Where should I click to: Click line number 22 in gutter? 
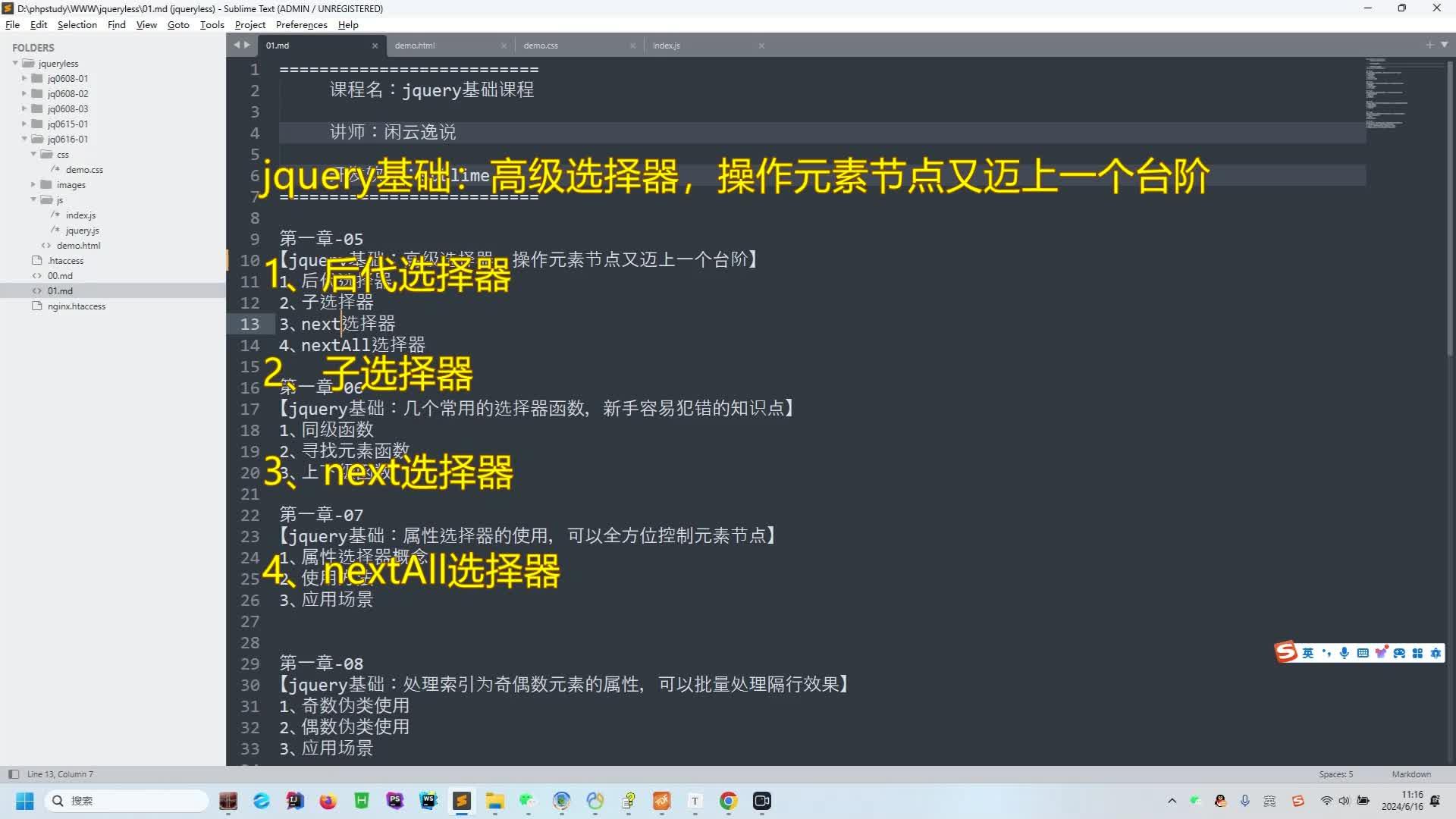pyautogui.click(x=249, y=515)
